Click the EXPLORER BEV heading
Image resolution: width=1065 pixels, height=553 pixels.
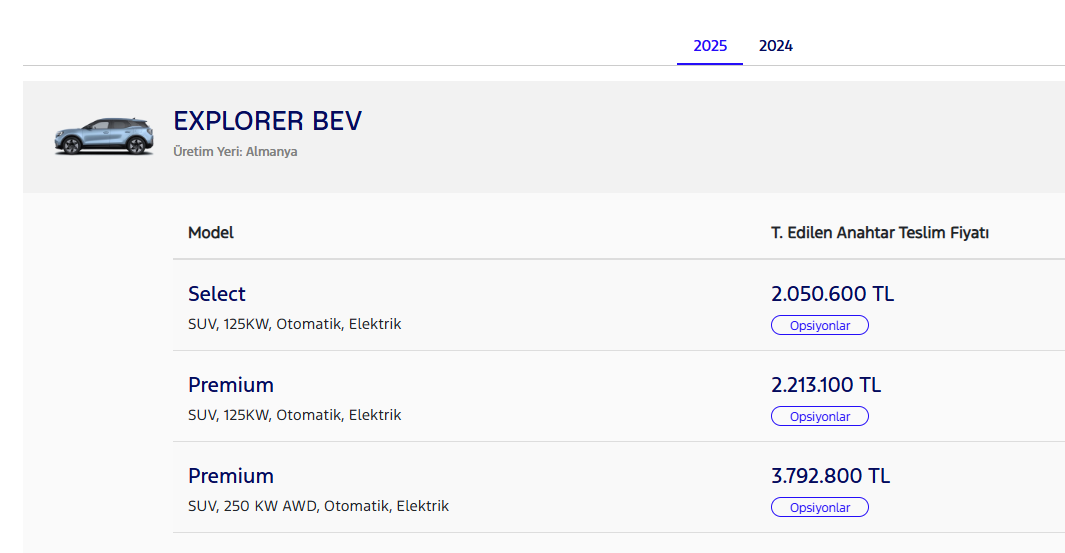click(x=267, y=121)
